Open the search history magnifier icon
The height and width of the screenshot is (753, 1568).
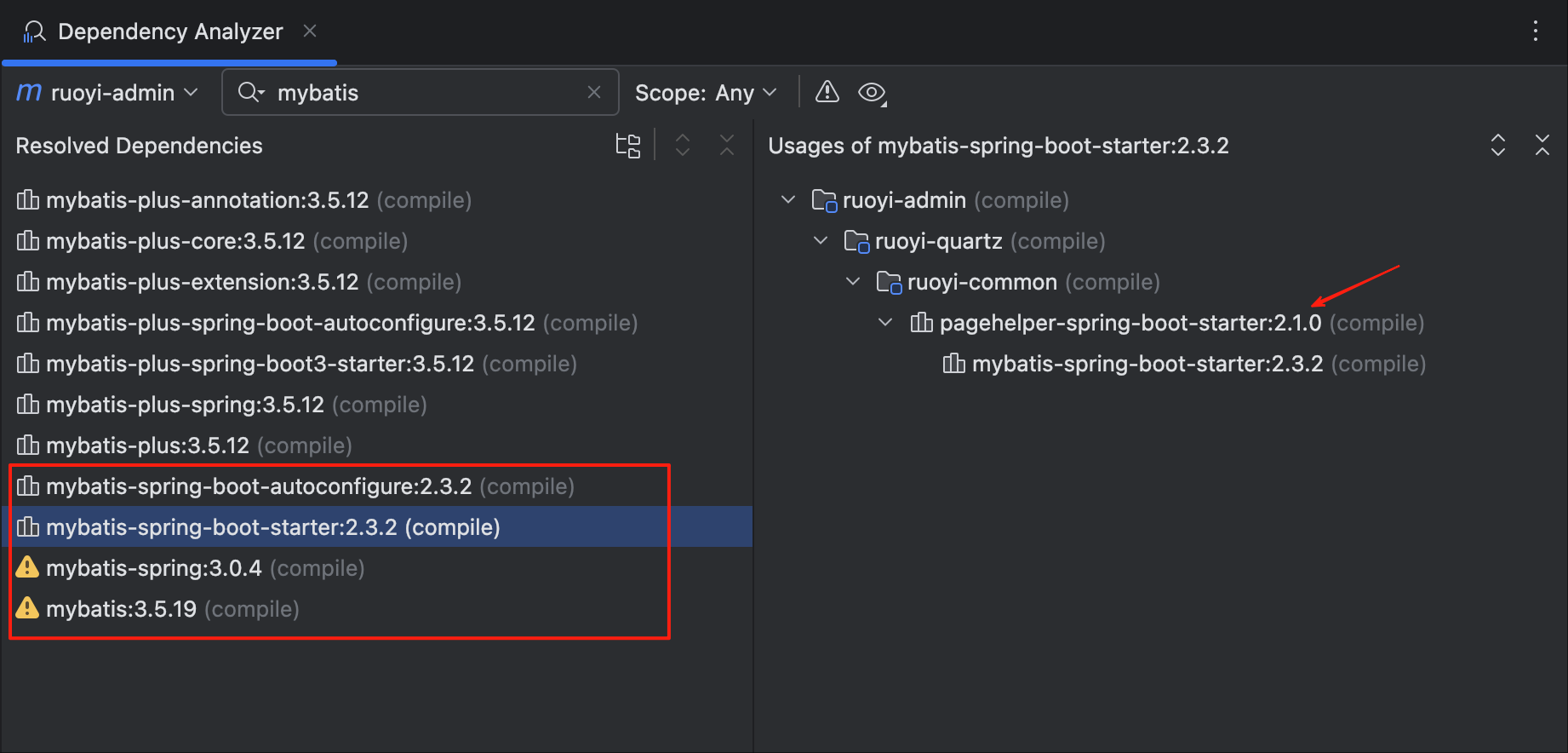pyautogui.click(x=250, y=92)
